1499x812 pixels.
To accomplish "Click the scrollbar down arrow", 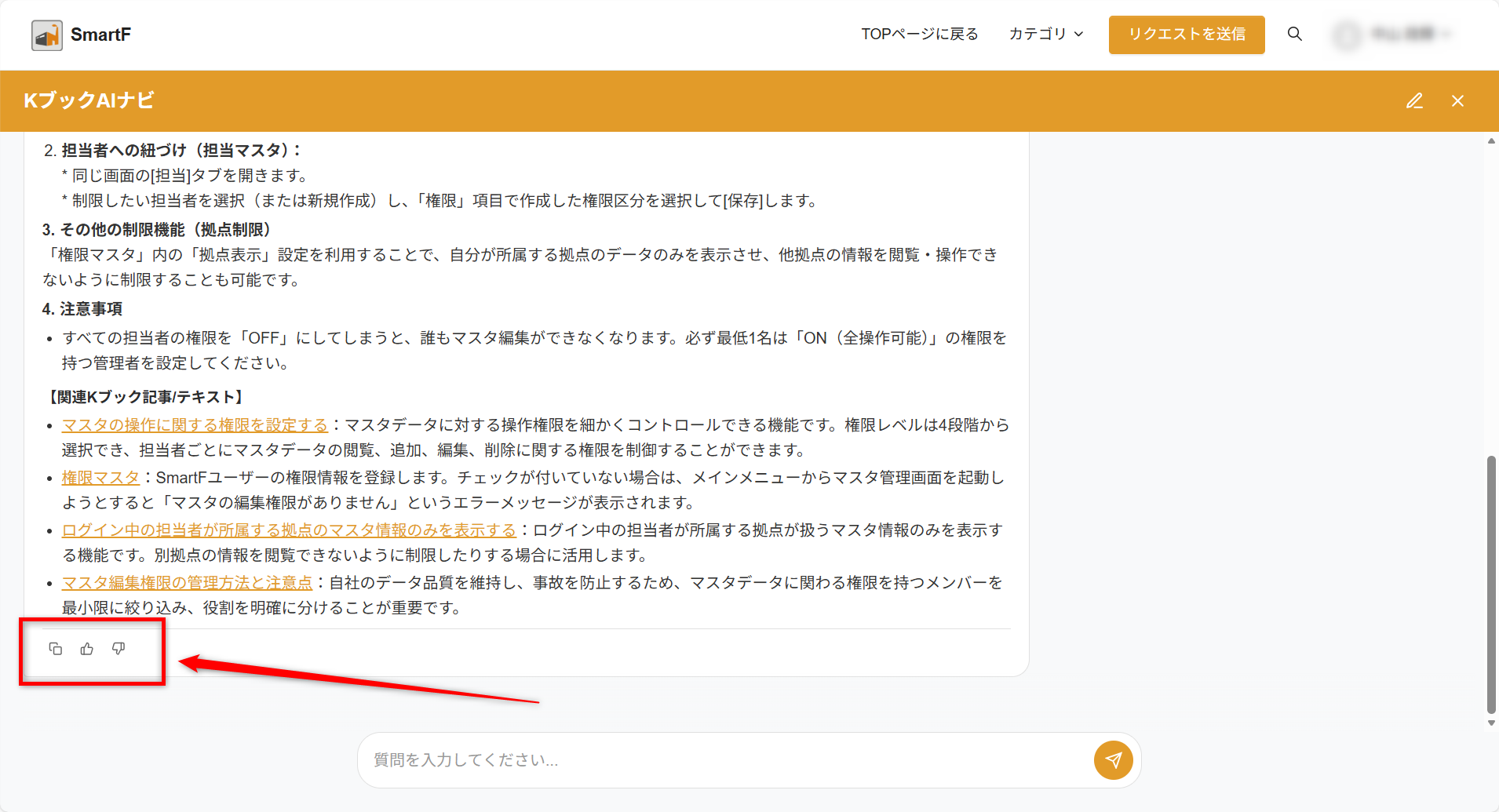I will (1491, 723).
